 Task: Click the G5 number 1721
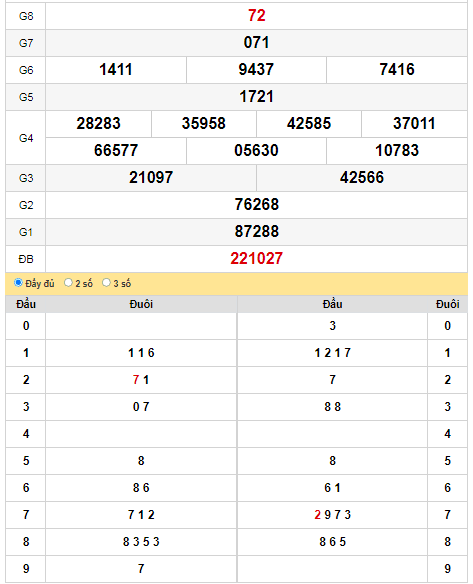click(x=256, y=97)
